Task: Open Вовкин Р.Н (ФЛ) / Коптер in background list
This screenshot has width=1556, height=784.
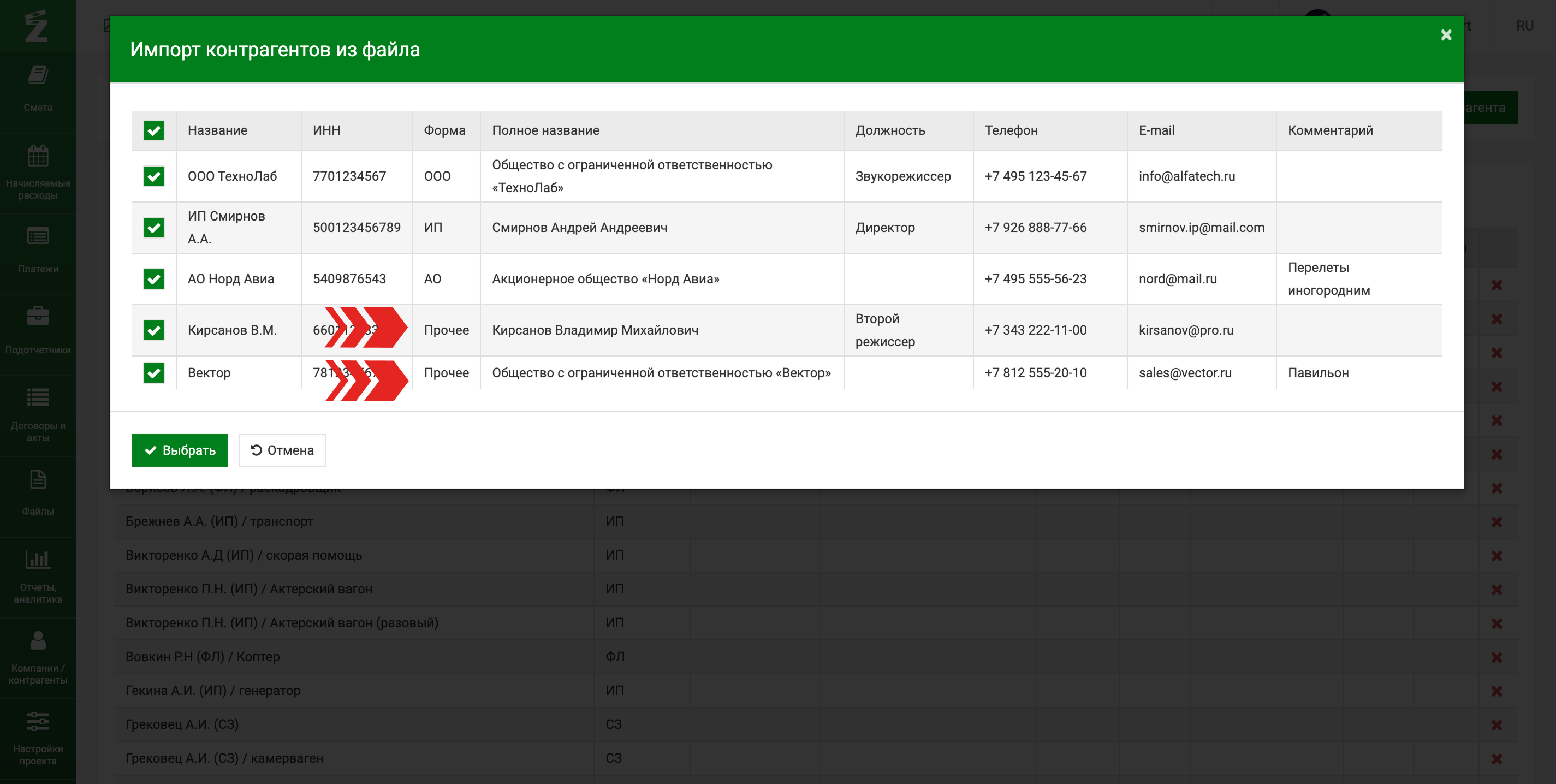Action: click(x=203, y=657)
